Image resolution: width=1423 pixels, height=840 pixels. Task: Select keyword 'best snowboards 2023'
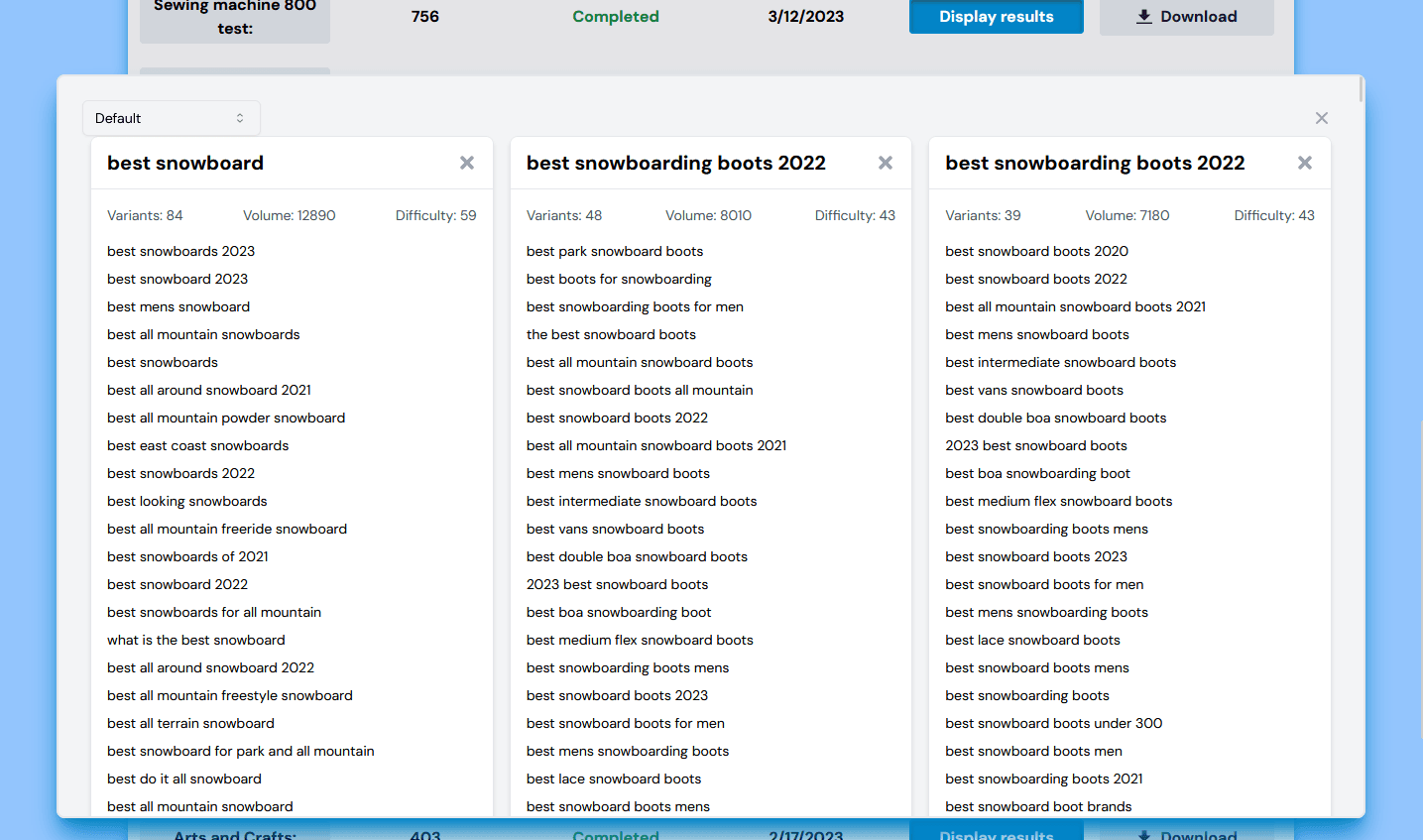(180, 251)
